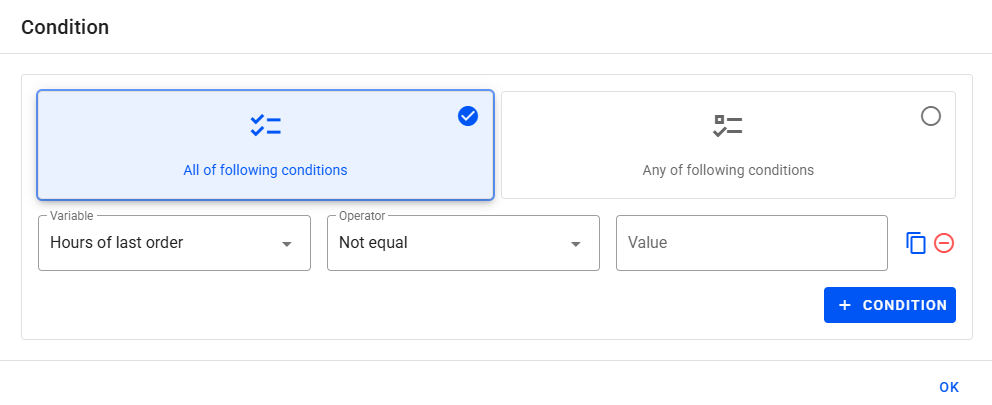Choose "All of following conditions" label
Viewport: 992px width, 405px height.
(x=265, y=170)
